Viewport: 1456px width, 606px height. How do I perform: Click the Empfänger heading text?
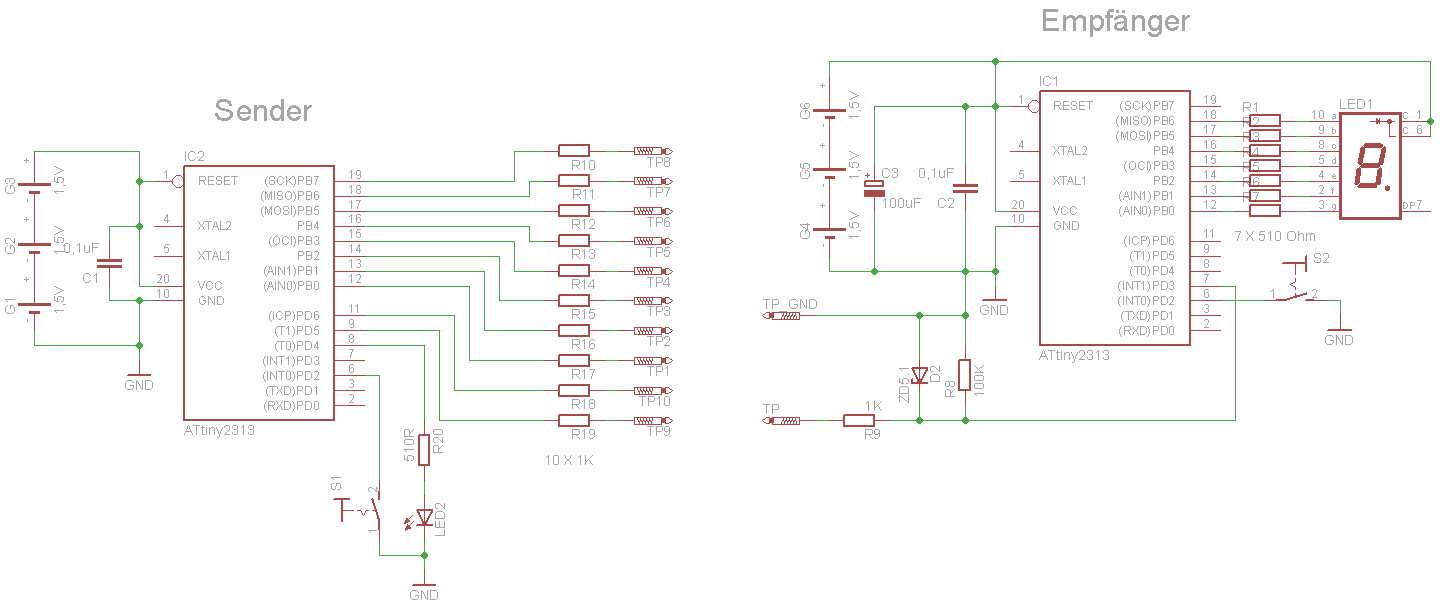(x=1115, y=21)
